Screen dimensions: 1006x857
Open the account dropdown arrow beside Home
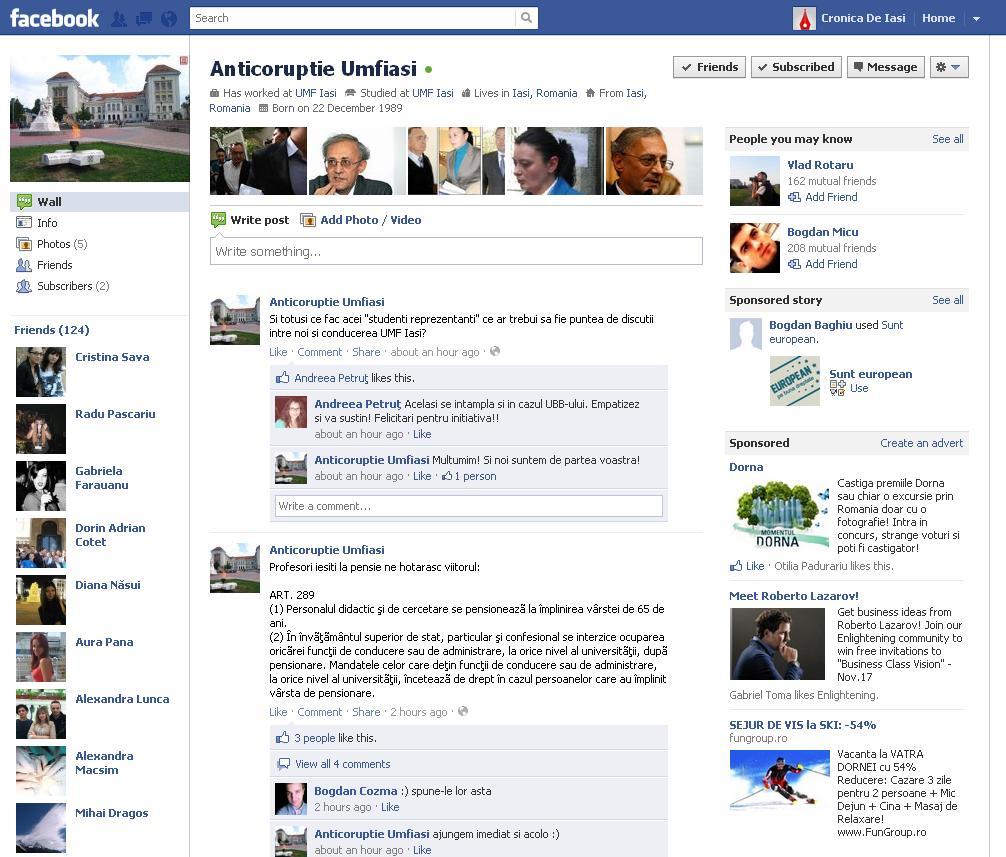point(976,19)
